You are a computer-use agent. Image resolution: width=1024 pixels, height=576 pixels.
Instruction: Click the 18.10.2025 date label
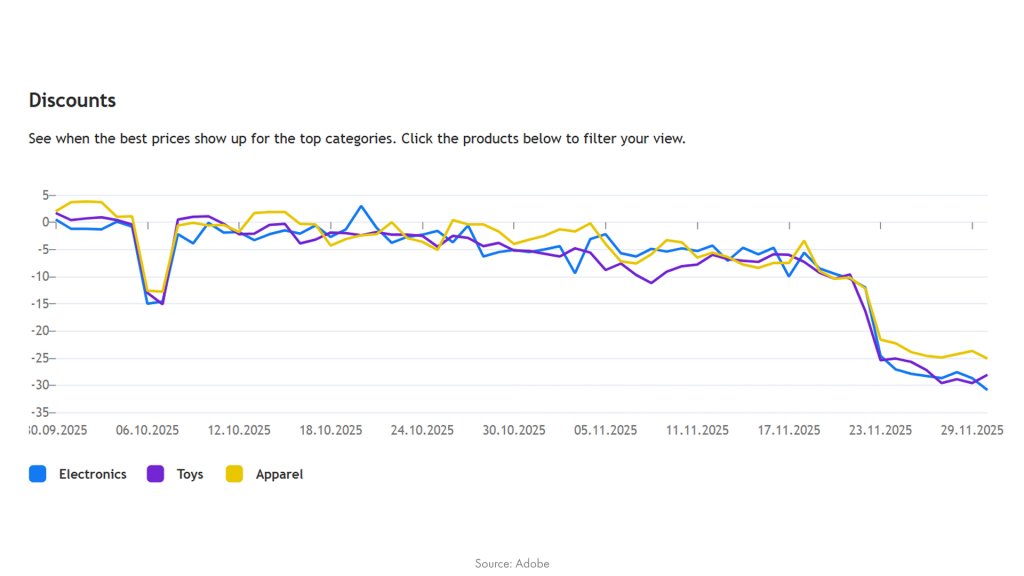[x=330, y=430]
